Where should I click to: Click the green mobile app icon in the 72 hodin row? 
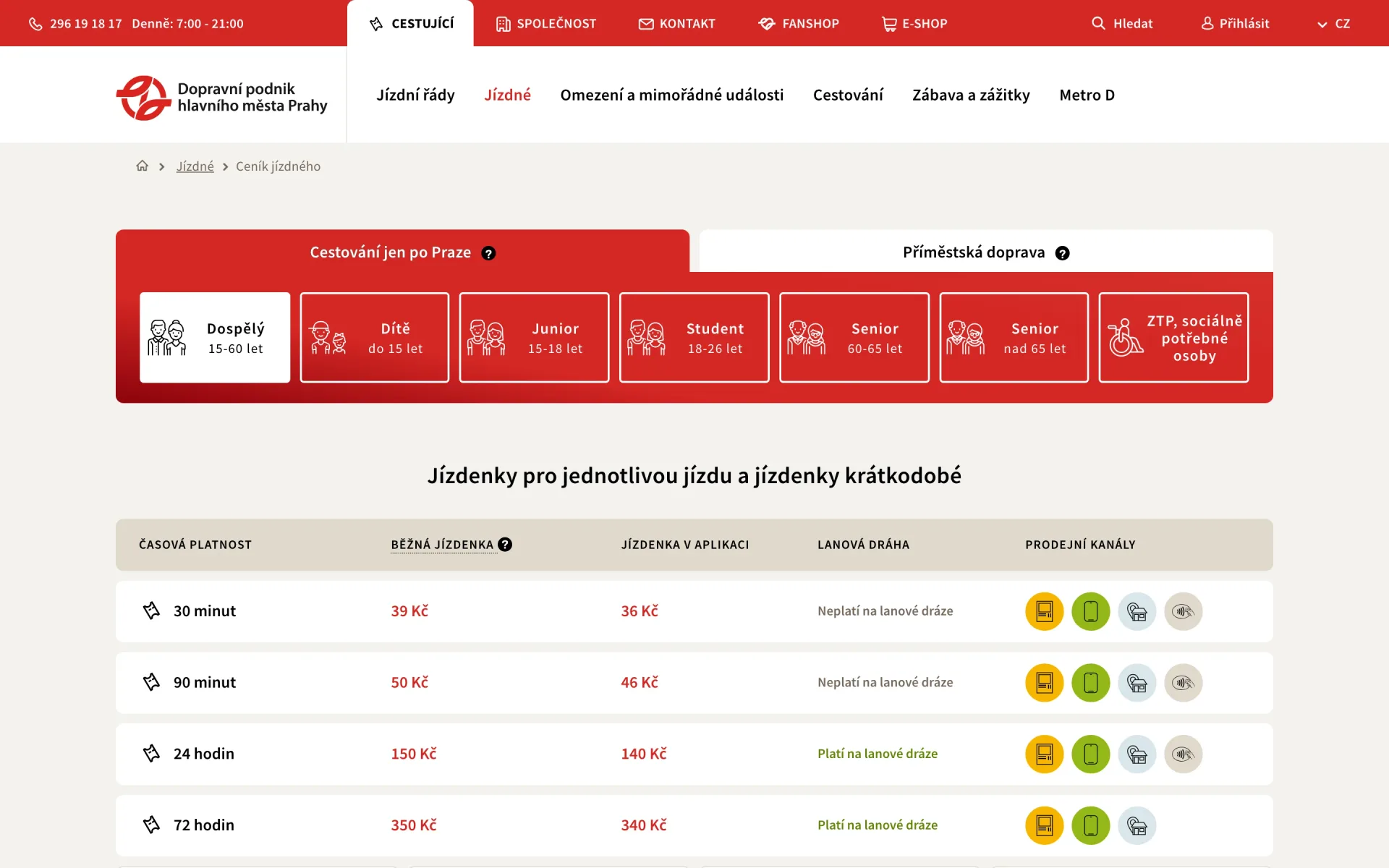tap(1090, 825)
